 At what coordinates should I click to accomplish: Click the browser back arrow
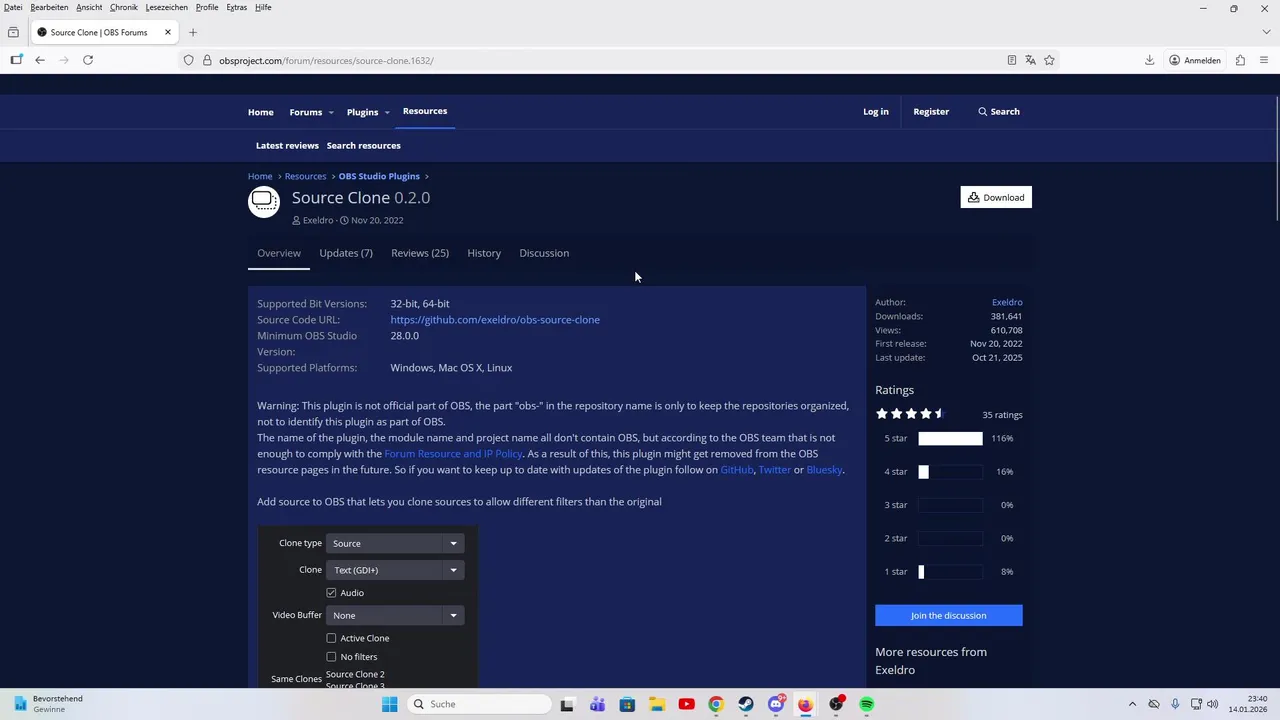pyautogui.click(x=40, y=60)
